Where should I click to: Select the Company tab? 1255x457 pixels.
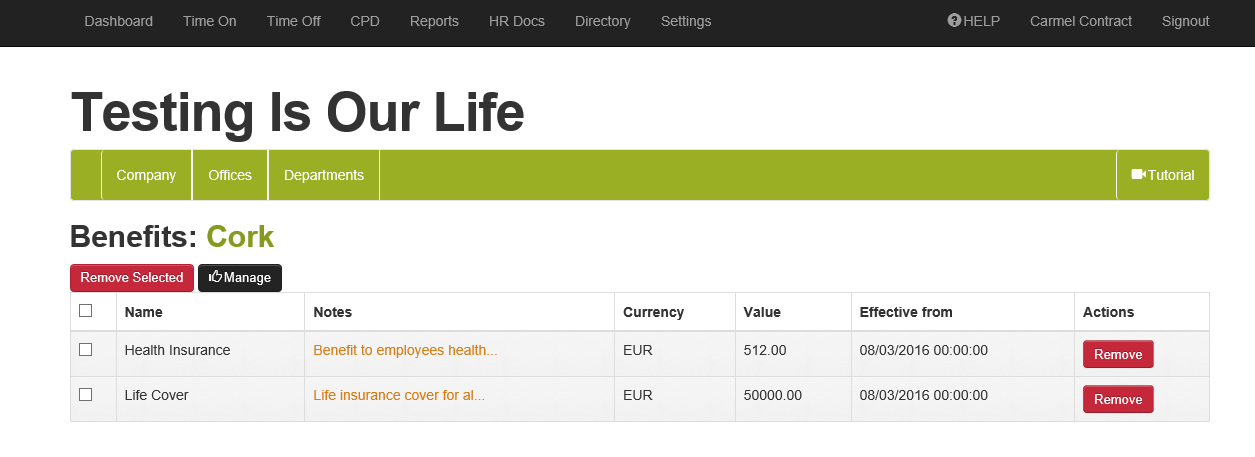[146, 175]
